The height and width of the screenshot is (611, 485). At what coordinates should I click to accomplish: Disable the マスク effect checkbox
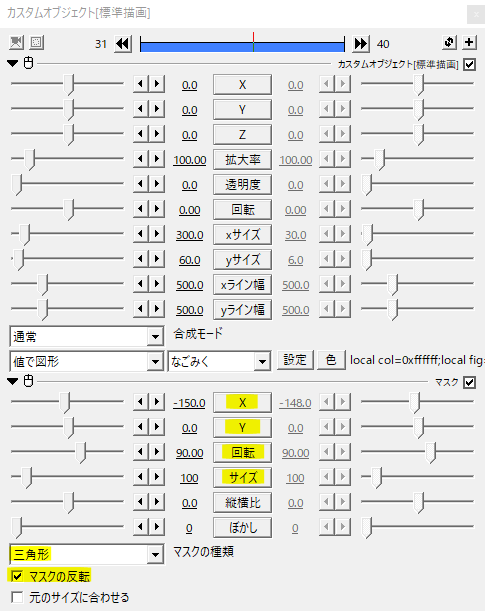click(x=469, y=382)
